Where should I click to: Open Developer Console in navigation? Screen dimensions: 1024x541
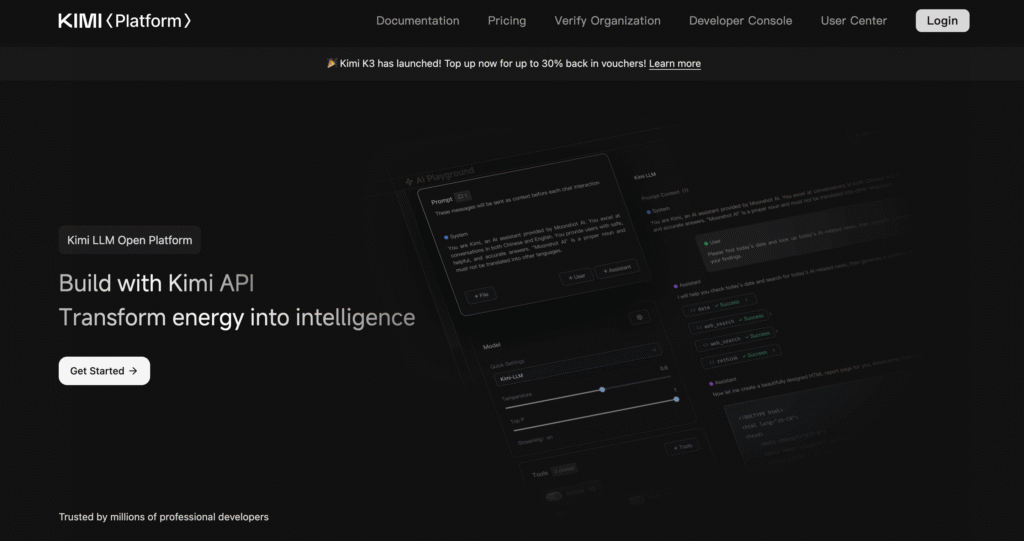[x=741, y=21]
